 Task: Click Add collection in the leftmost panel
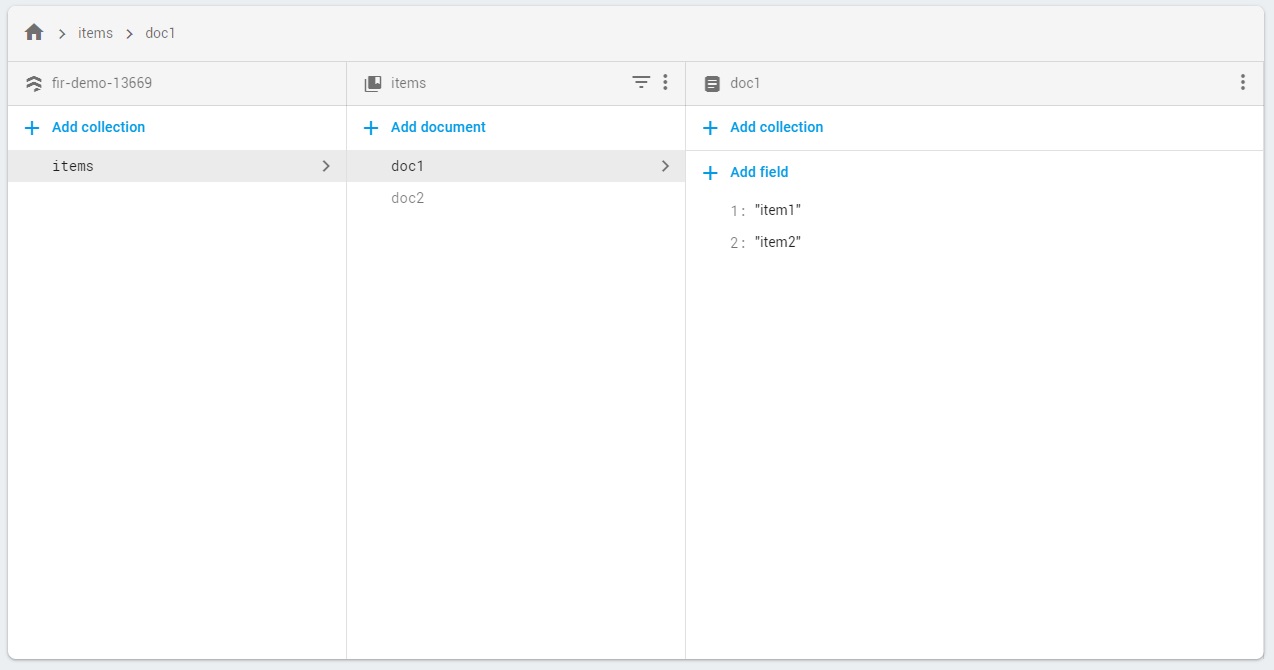pyautogui.click(x=95, y=127)
